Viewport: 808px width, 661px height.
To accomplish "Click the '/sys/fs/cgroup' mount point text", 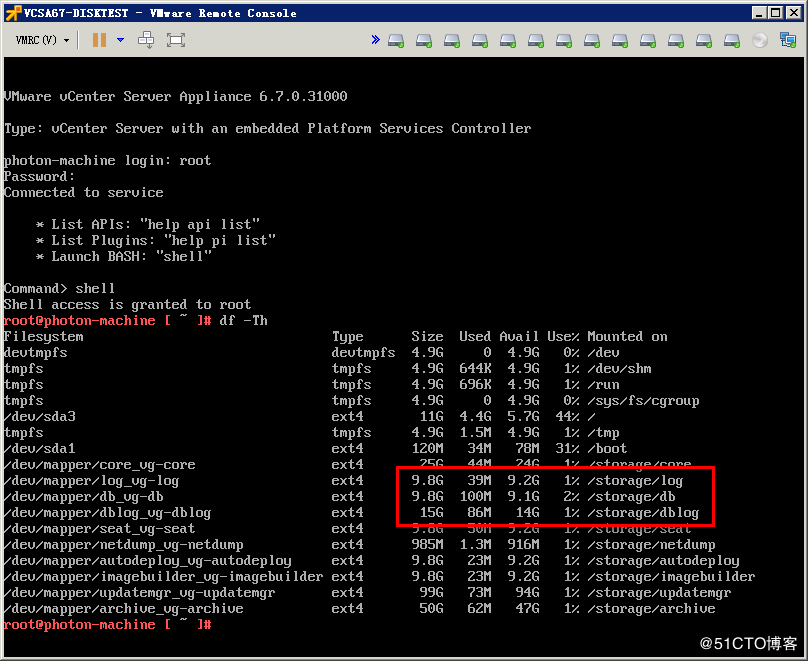I will click(643, 400).
